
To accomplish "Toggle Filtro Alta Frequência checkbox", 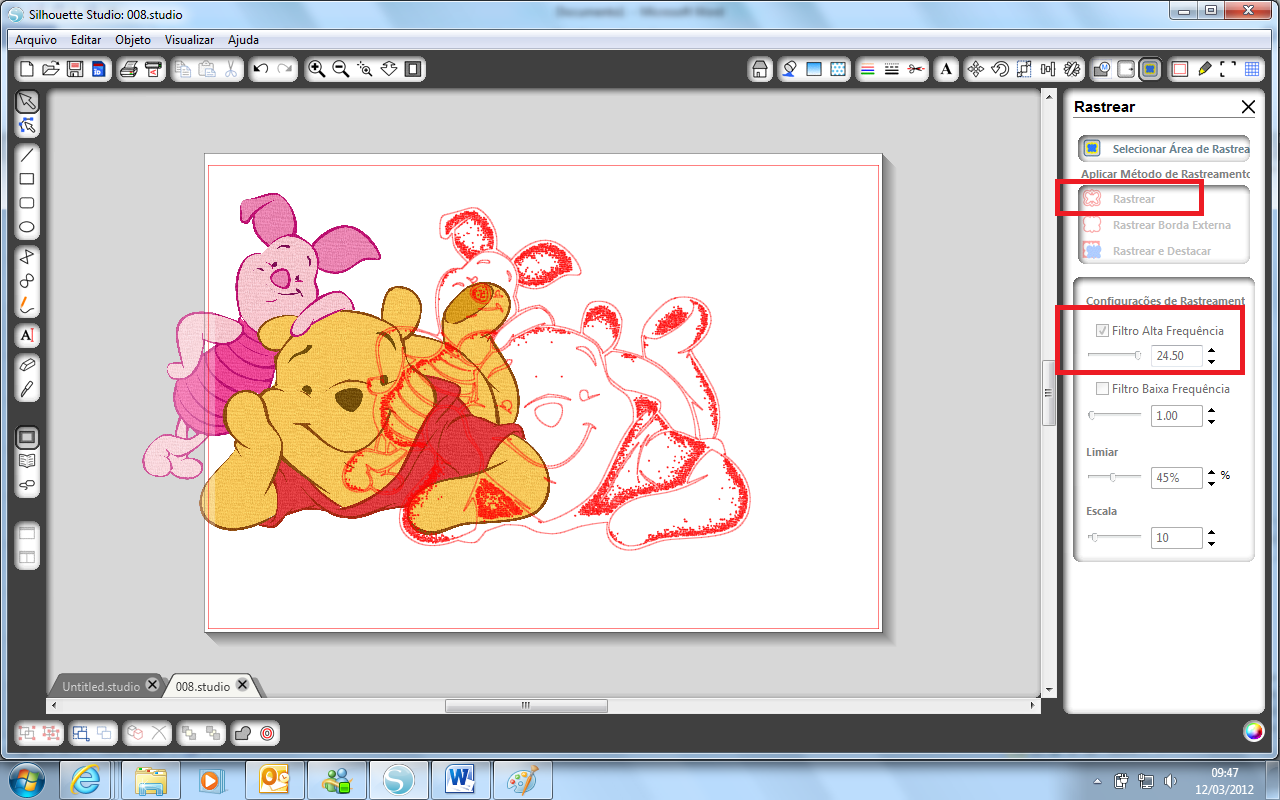I will pyautogui.click(x=1102, y=331).
